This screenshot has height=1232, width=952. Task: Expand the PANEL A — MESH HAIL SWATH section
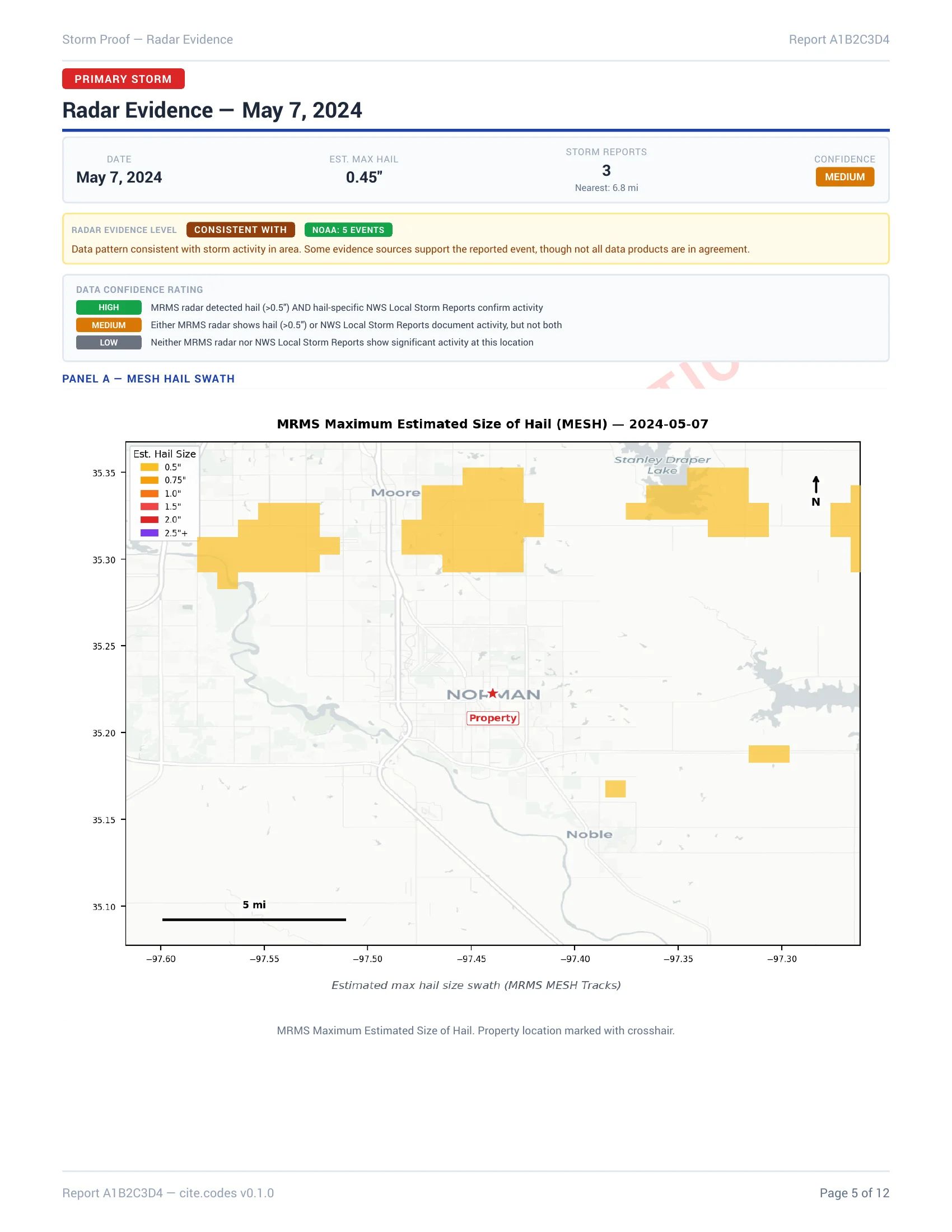pyautogui.click(x=150, y=379)
